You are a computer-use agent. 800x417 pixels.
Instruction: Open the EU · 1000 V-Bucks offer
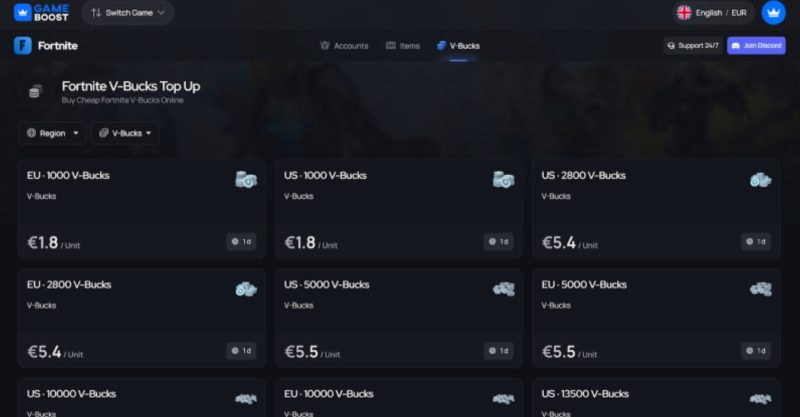click(x=141, y=209)
